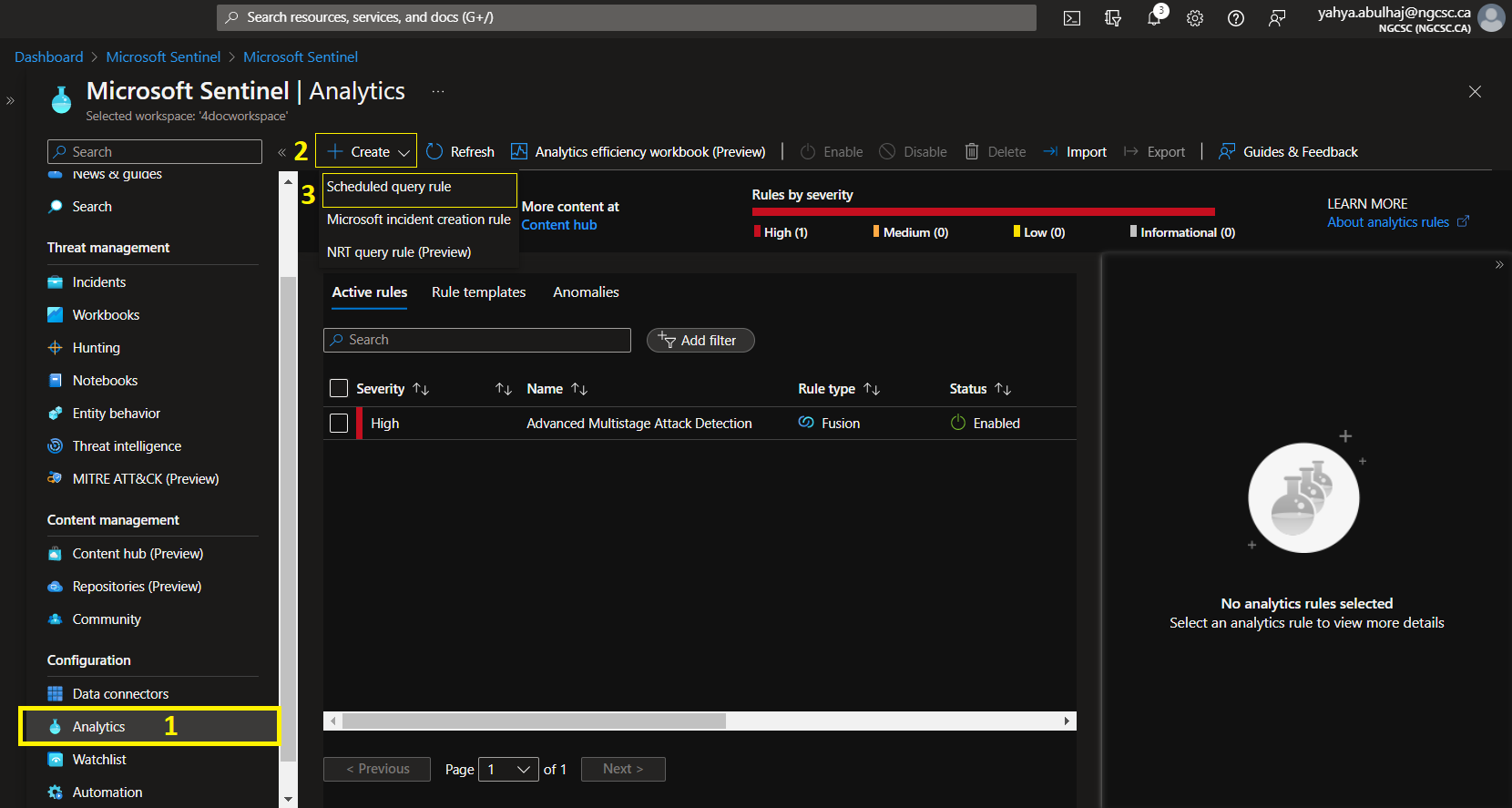Click first Microsoft Sentinel breadcrumb
Image resolution: width=1512 pixels, height=808 pixels.
point(163,56)
